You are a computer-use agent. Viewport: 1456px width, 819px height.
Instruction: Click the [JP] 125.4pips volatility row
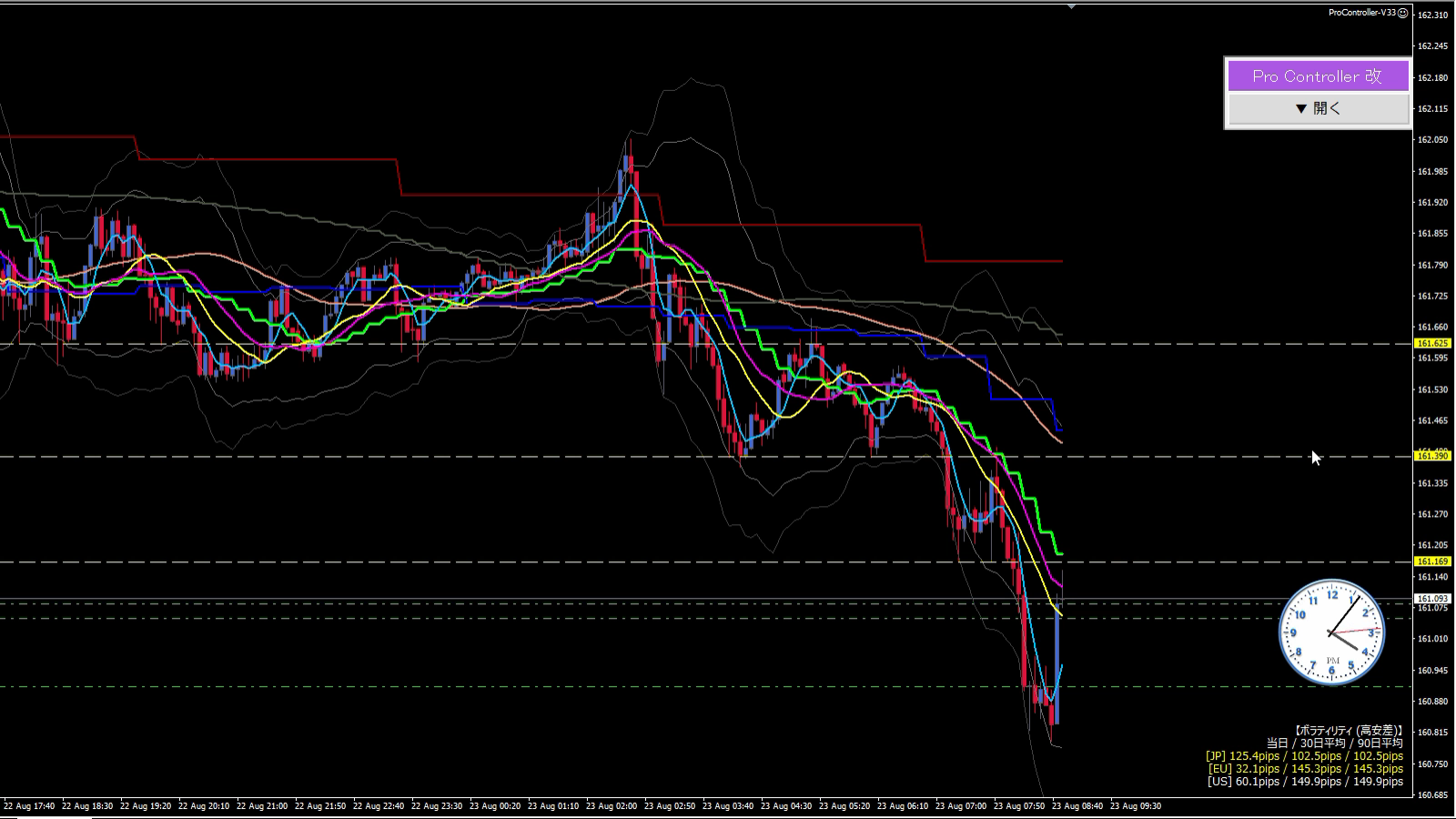pos(1304,755)
